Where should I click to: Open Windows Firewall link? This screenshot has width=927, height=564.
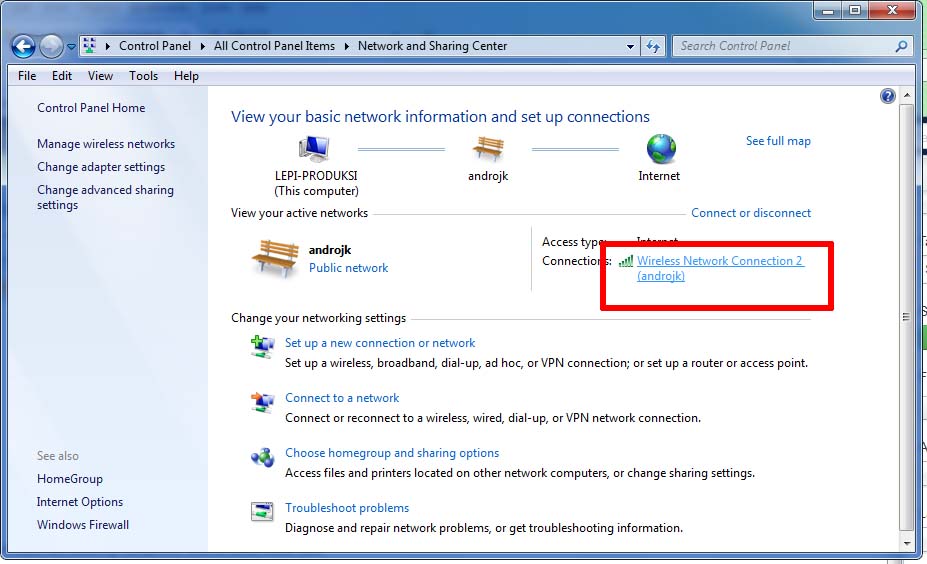[83, 525]
